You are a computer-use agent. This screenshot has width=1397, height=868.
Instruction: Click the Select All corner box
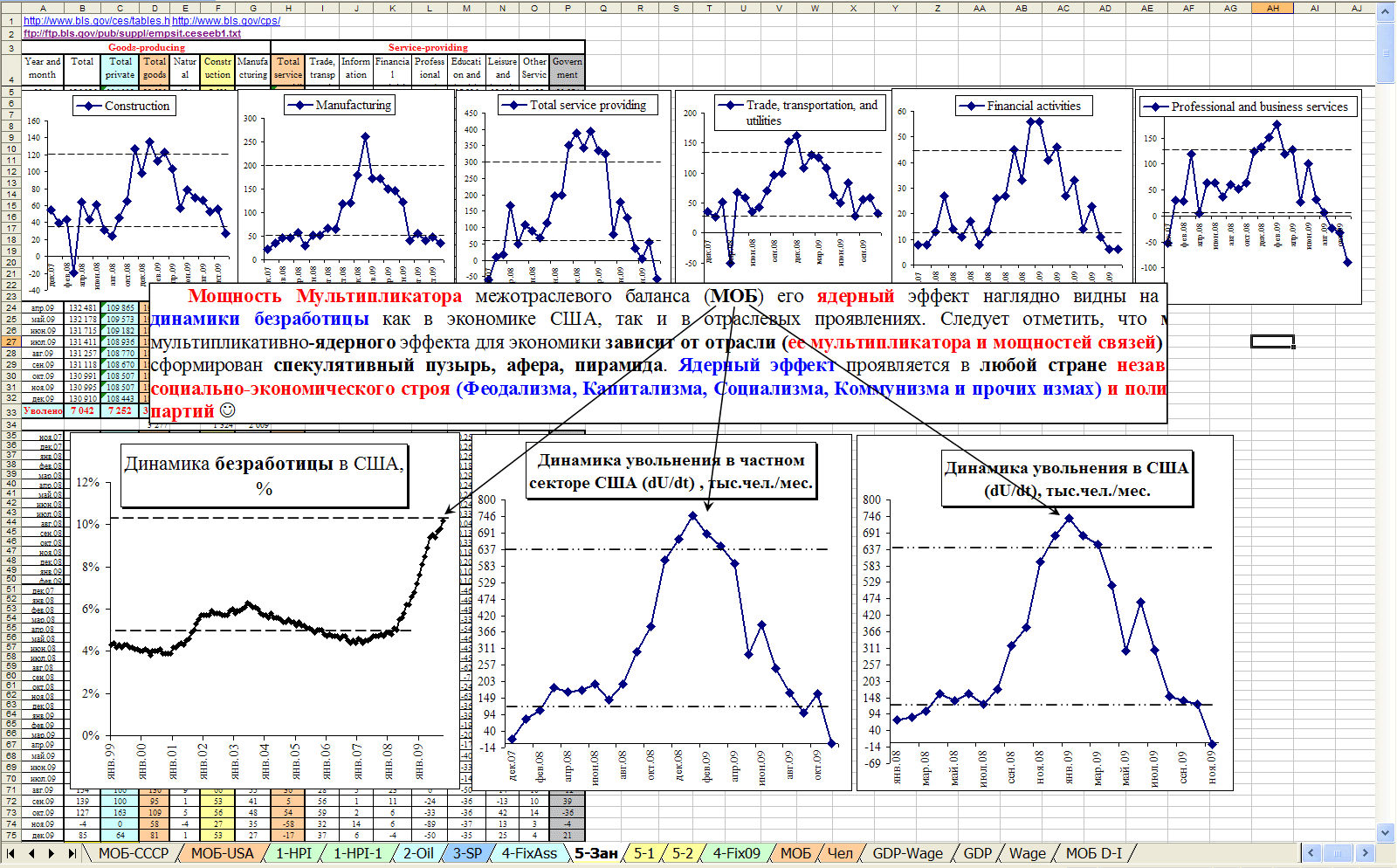coord(10,8)
